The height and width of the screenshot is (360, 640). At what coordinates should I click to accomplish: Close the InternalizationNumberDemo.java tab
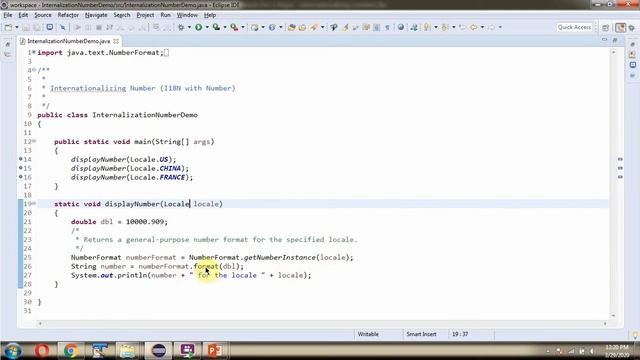116,41
